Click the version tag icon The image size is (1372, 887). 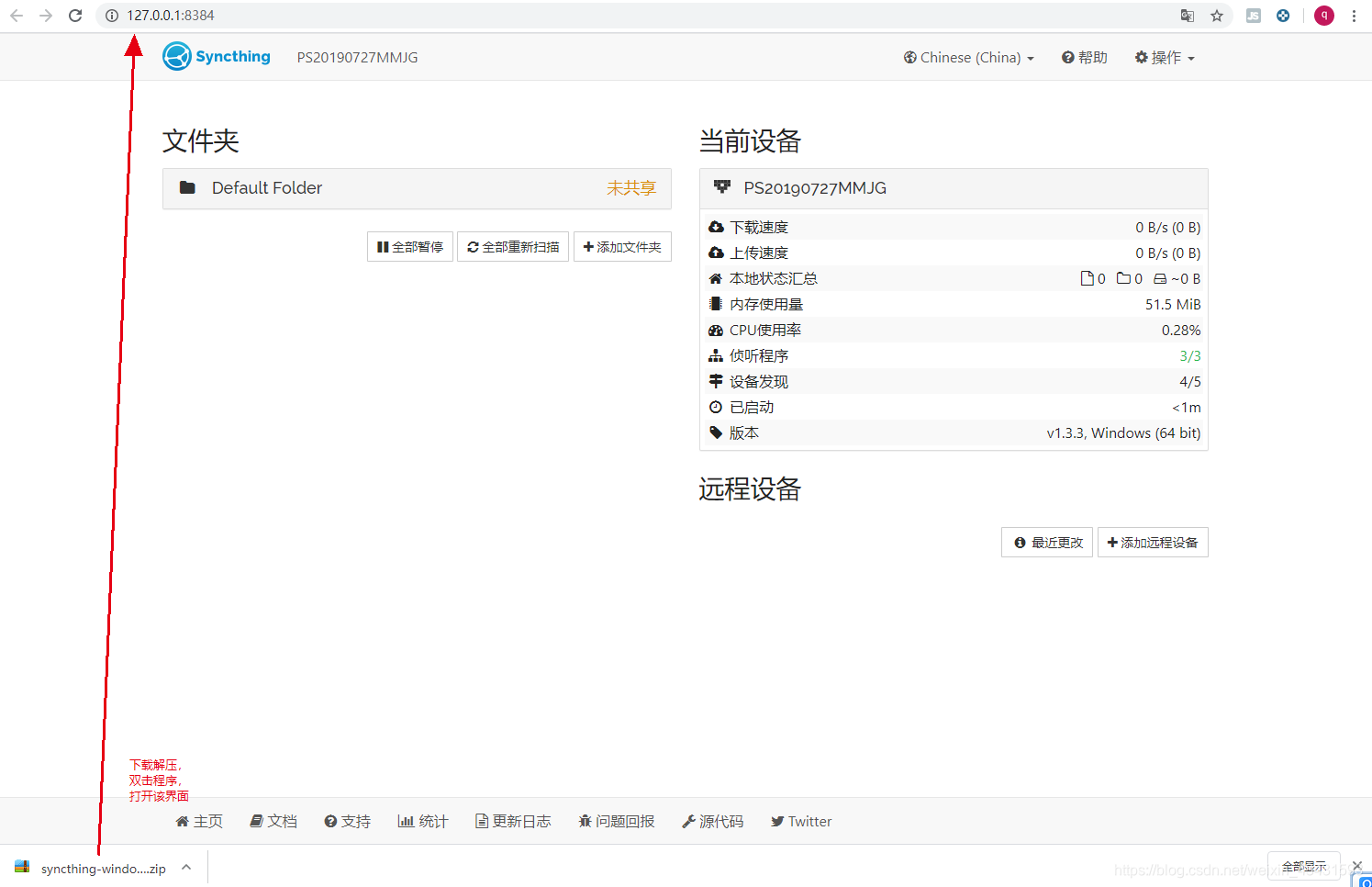pyautogui.click(x=716, y=432)
